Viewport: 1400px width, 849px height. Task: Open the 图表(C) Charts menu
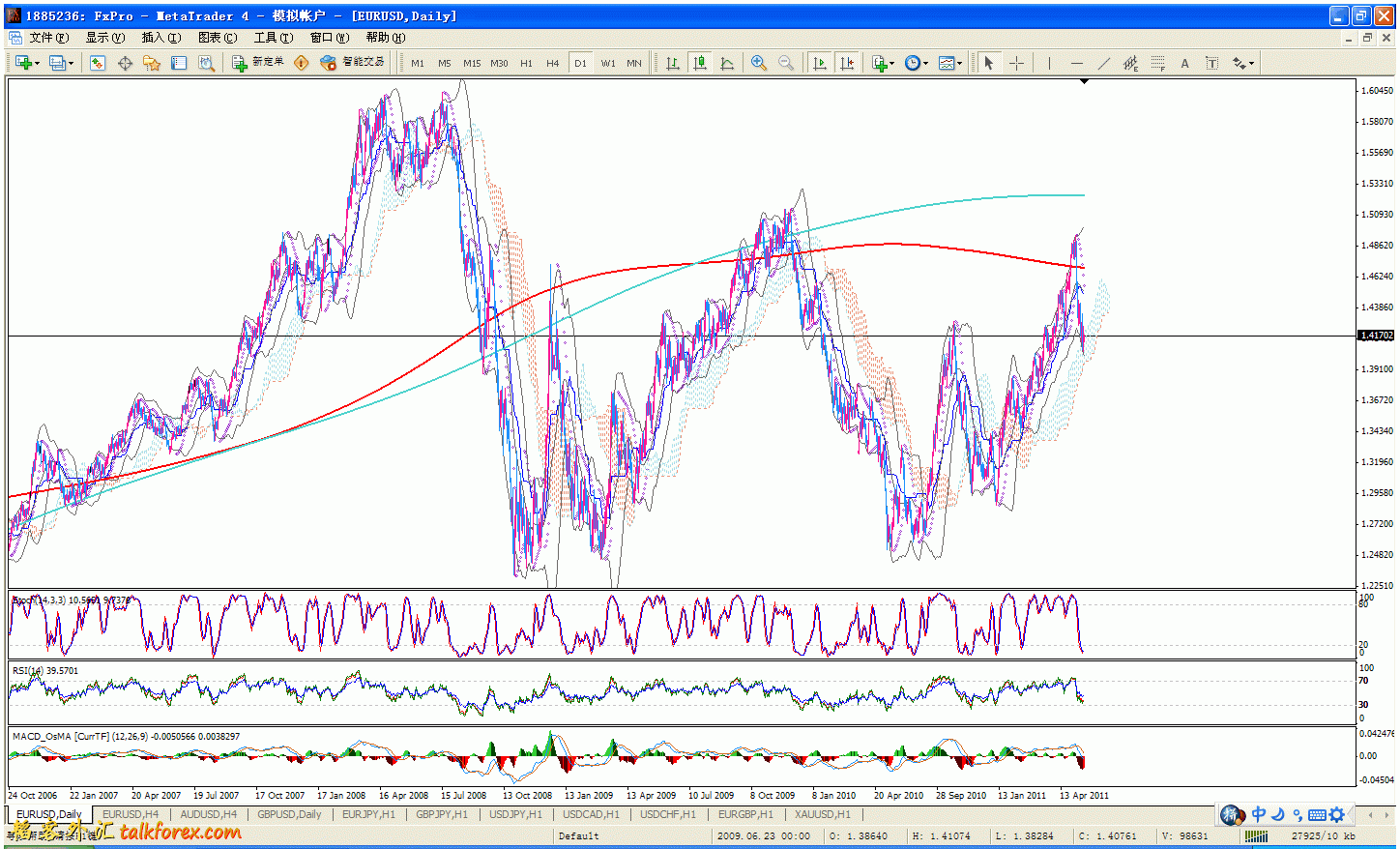pos(218,38)
